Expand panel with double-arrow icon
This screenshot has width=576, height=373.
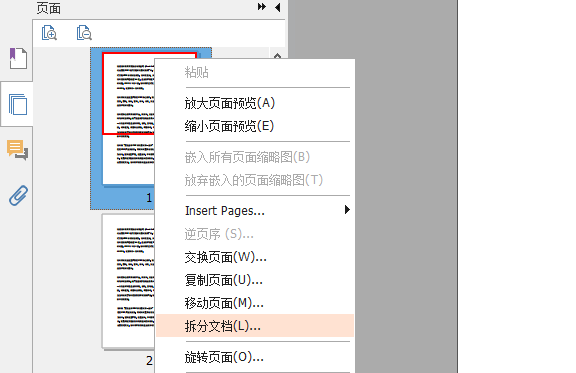click(x=262, y=7)
